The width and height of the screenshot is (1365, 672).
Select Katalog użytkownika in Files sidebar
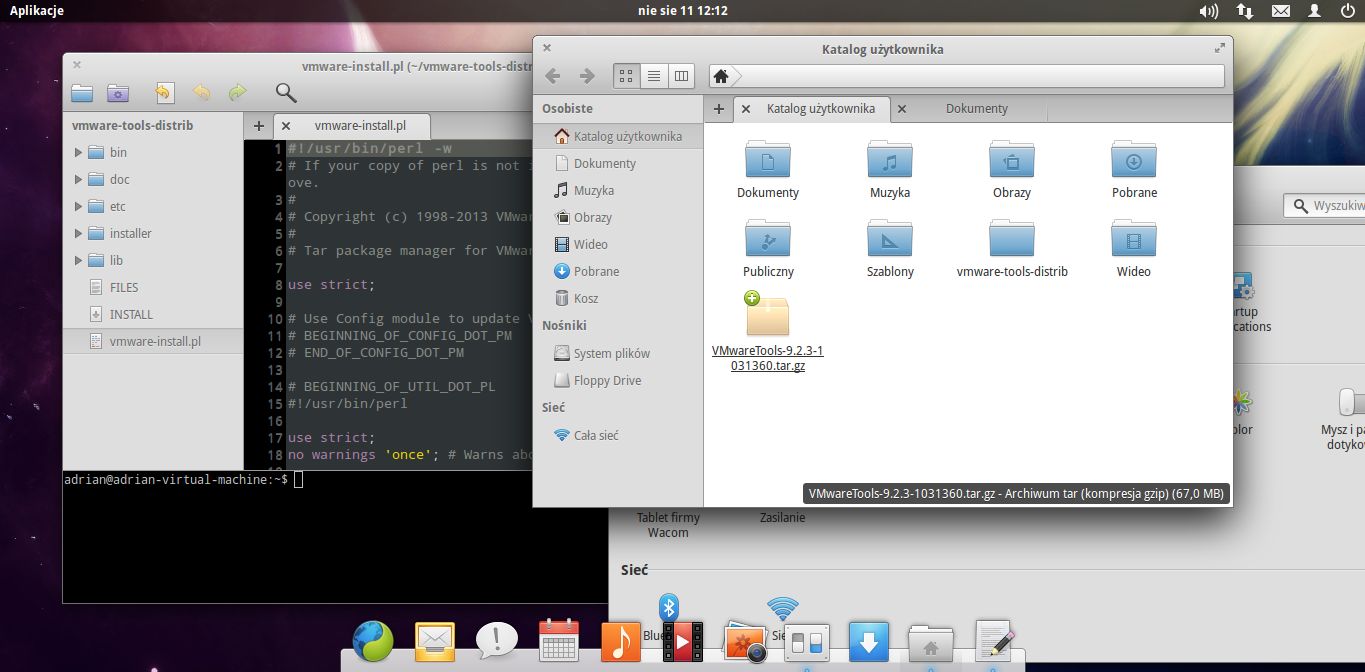[x=618, y=136]
